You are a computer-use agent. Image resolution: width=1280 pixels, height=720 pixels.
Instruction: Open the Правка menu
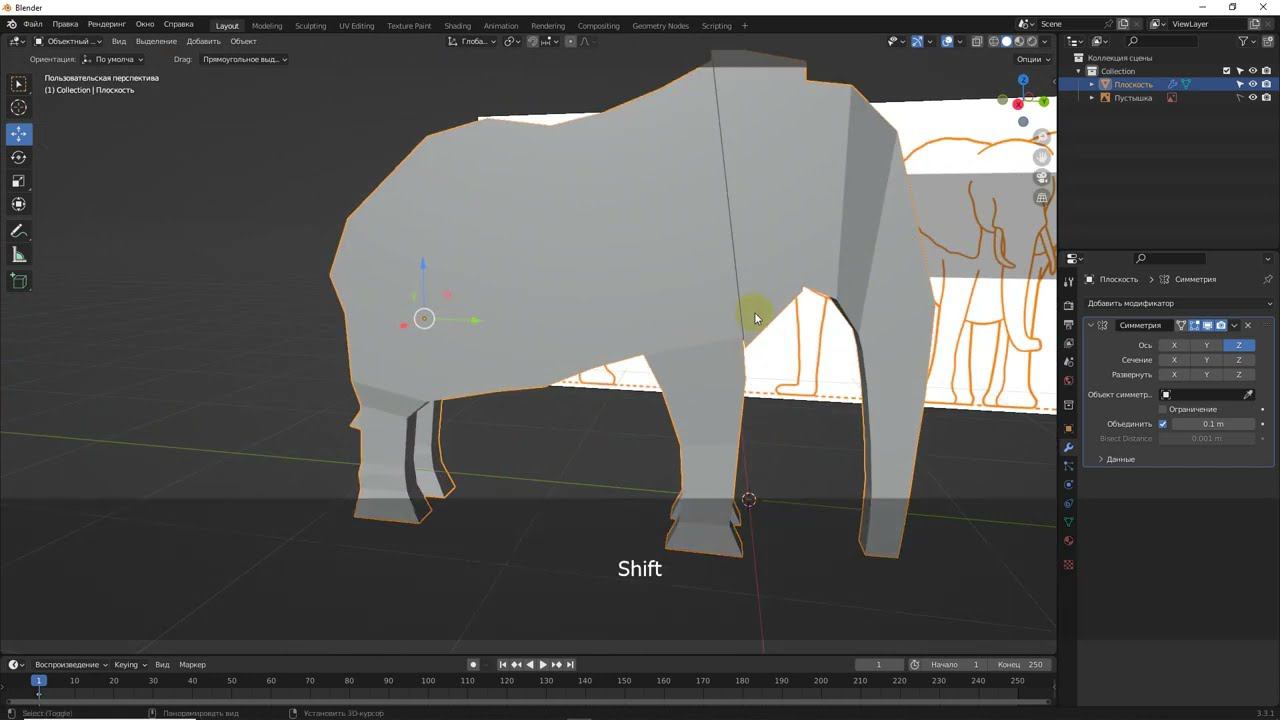point(65,24)
